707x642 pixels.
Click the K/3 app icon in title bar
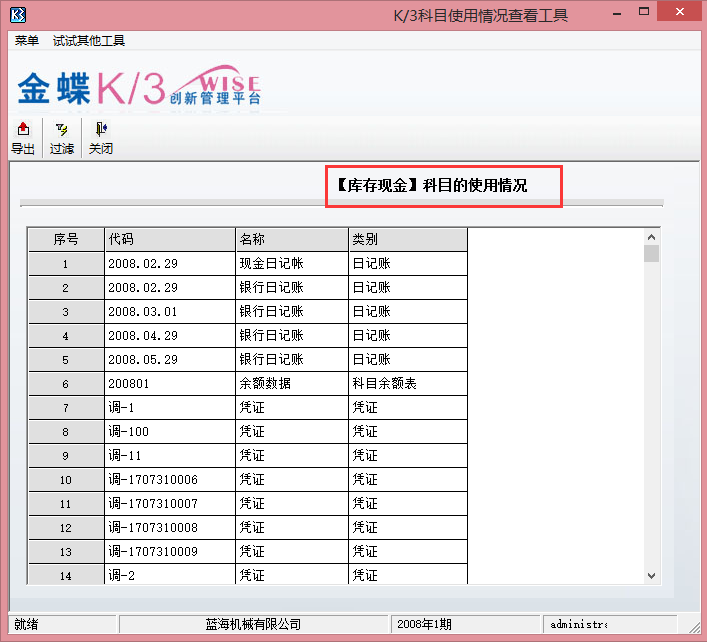[17, 14]
